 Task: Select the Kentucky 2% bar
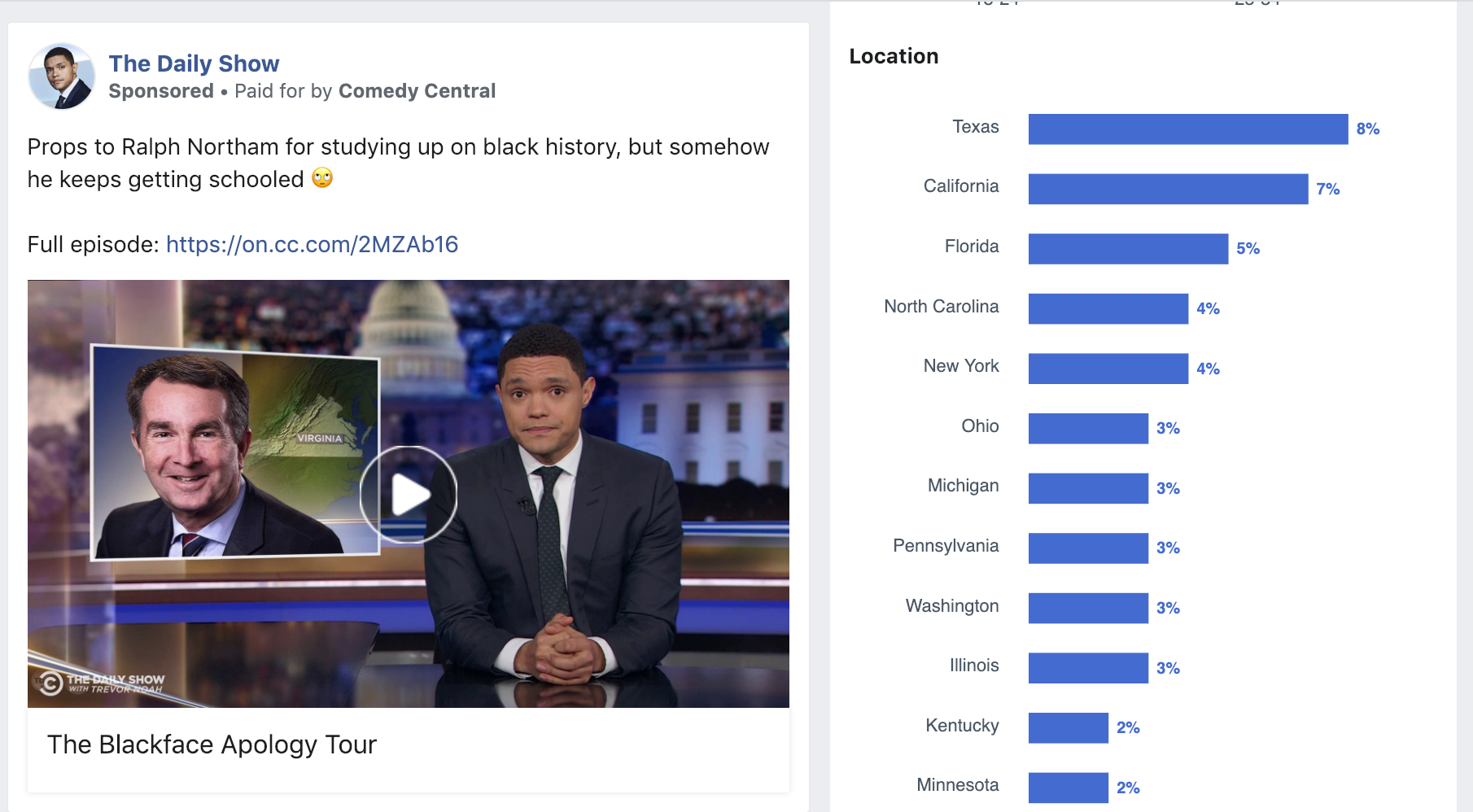click(1068, 727)
